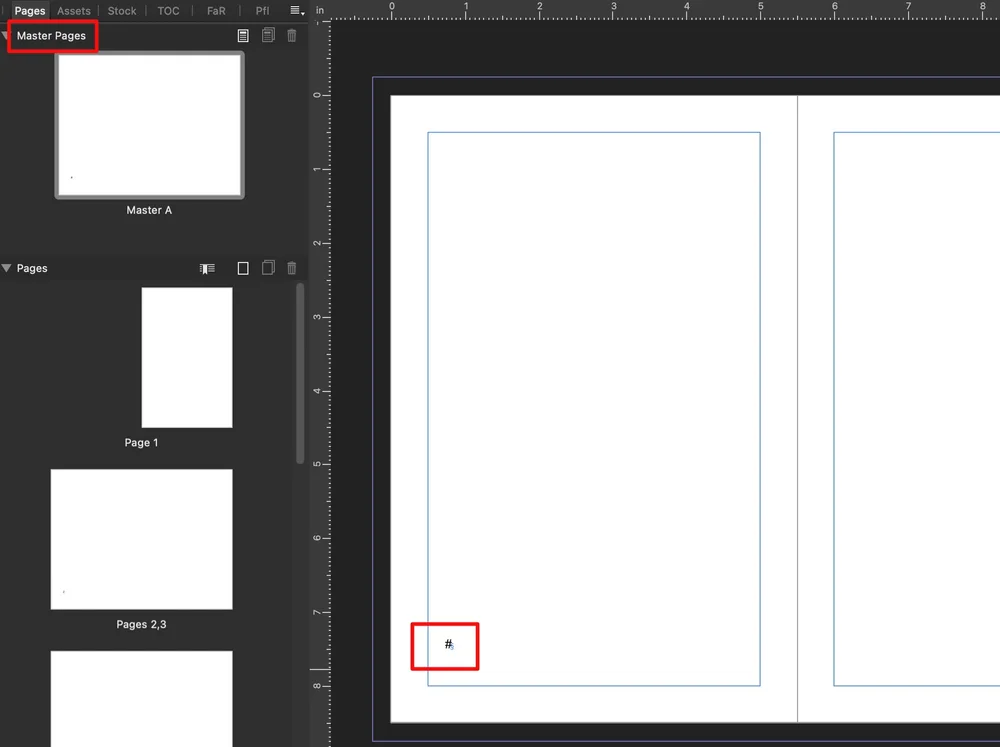Screen dimensions: 1000x747
Task: Select the Master A thumbnail
Action: [149, 125]
